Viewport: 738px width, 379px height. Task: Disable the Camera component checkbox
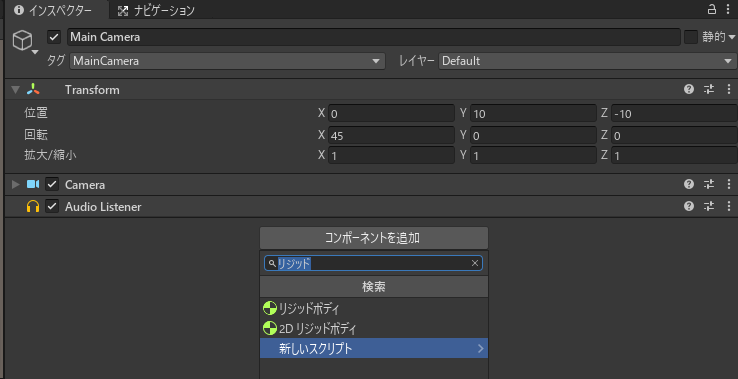pyautogui.click(x=52, y=184)
